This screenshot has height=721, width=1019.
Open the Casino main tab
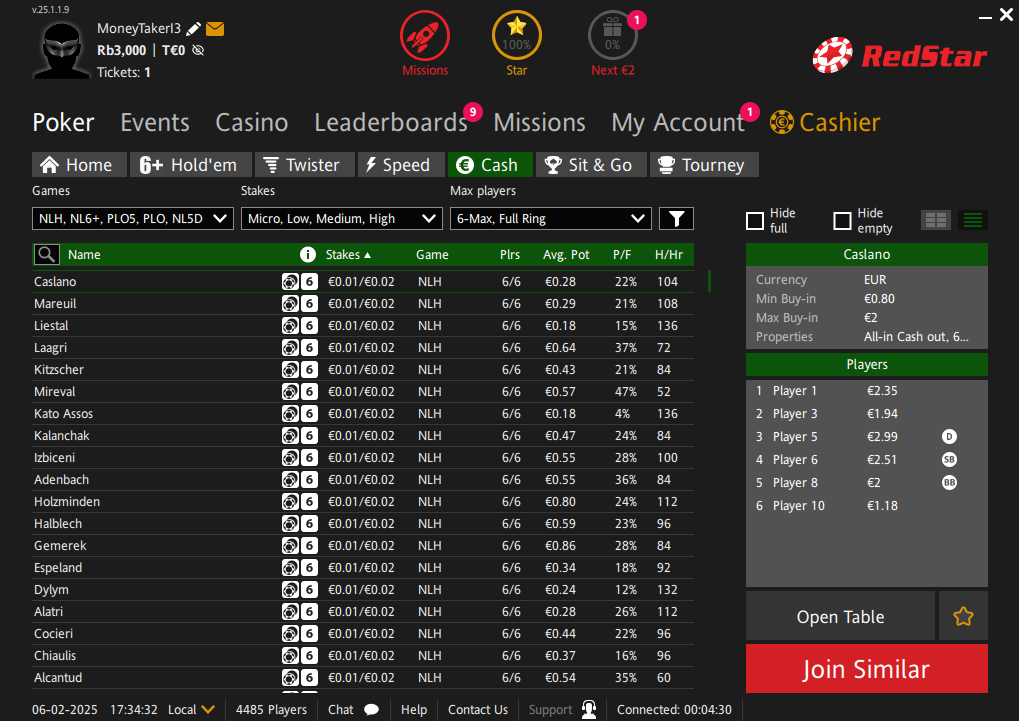click(x=252, y=122)
